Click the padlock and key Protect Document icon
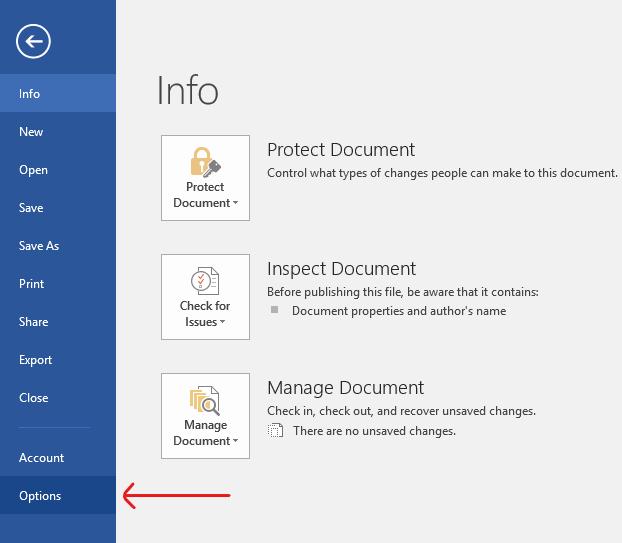The width and height of the screenshot is (622, 543). [205, 162]
